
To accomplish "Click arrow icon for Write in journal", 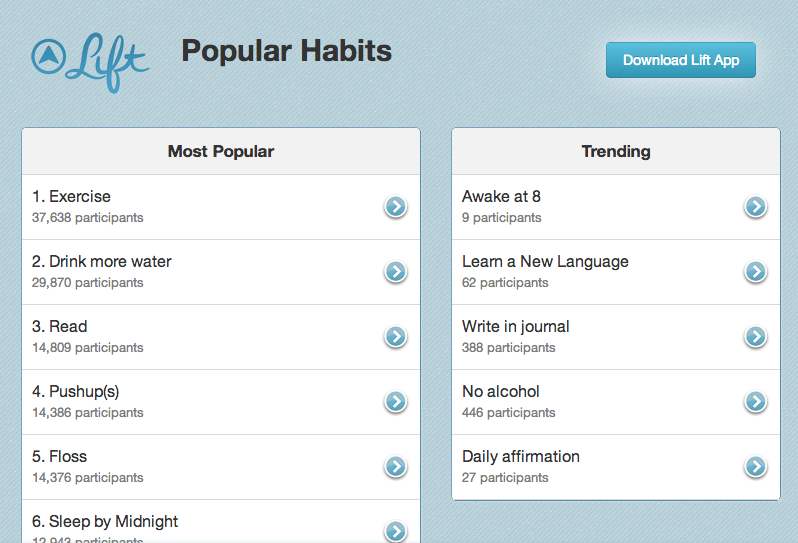I will coord(756,337).
